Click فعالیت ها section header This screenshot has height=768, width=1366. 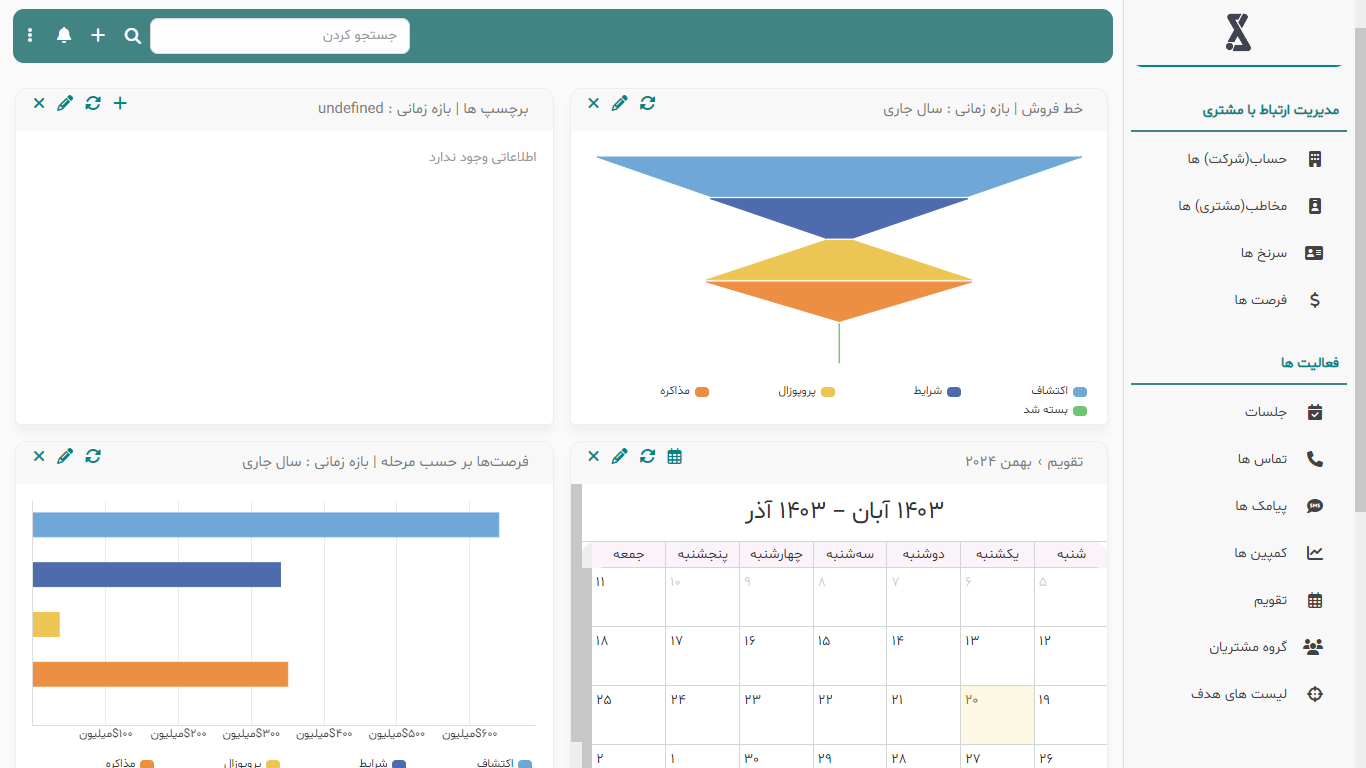[1309, 363]
